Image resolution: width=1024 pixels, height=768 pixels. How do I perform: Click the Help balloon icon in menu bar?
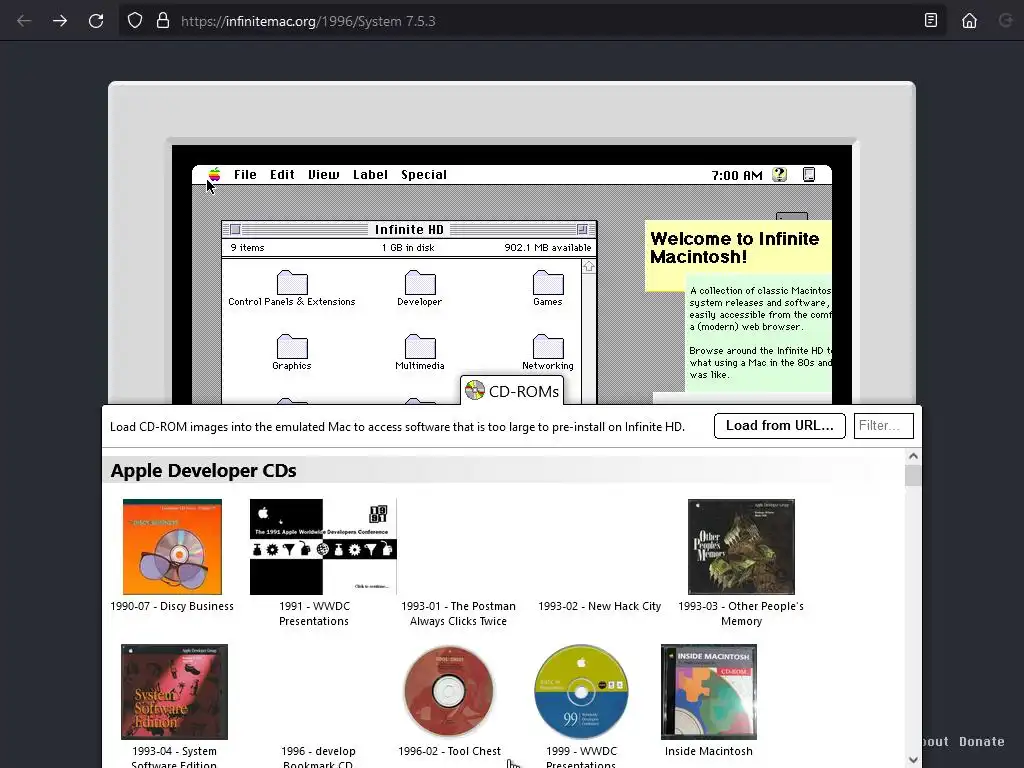[x=779, y=174]
